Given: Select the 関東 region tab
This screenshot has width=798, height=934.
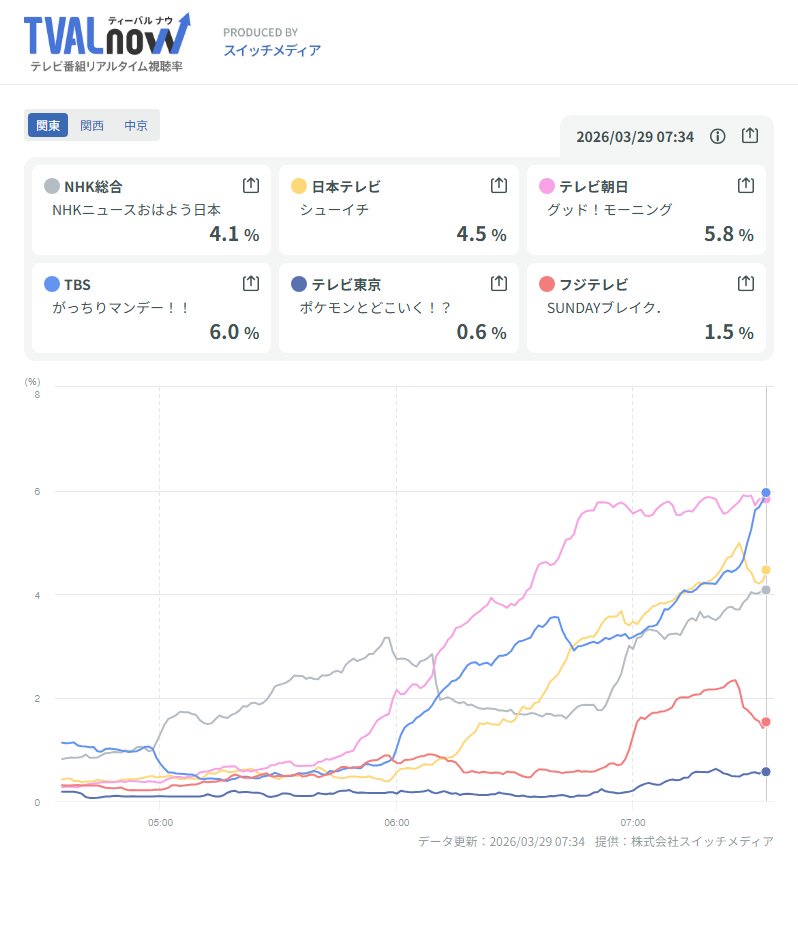Looking at the screenshot, I should (48, 125).
